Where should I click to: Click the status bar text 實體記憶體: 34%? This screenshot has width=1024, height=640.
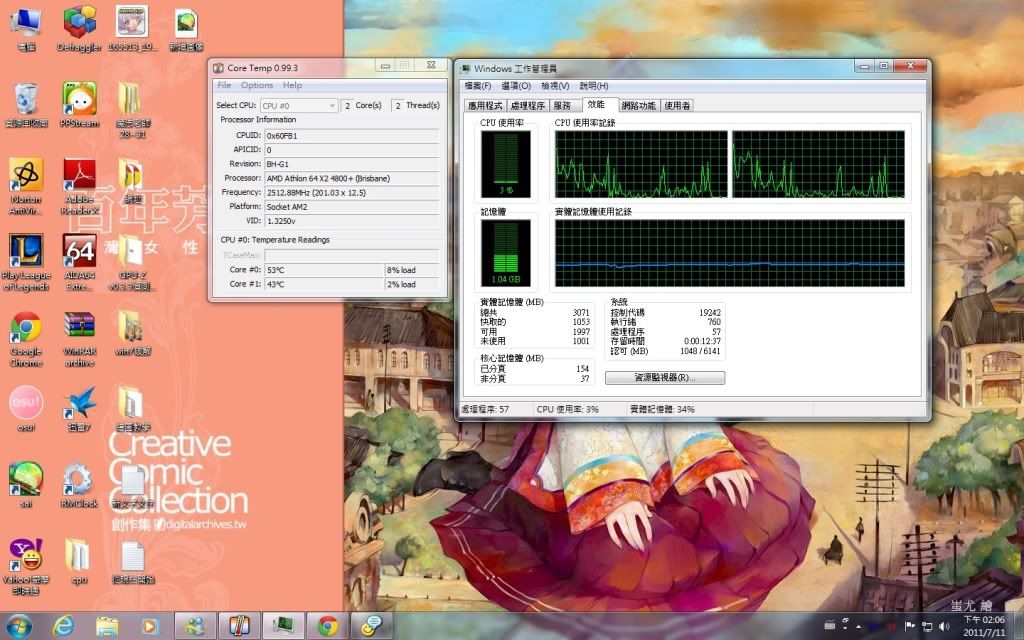(662, 409)
